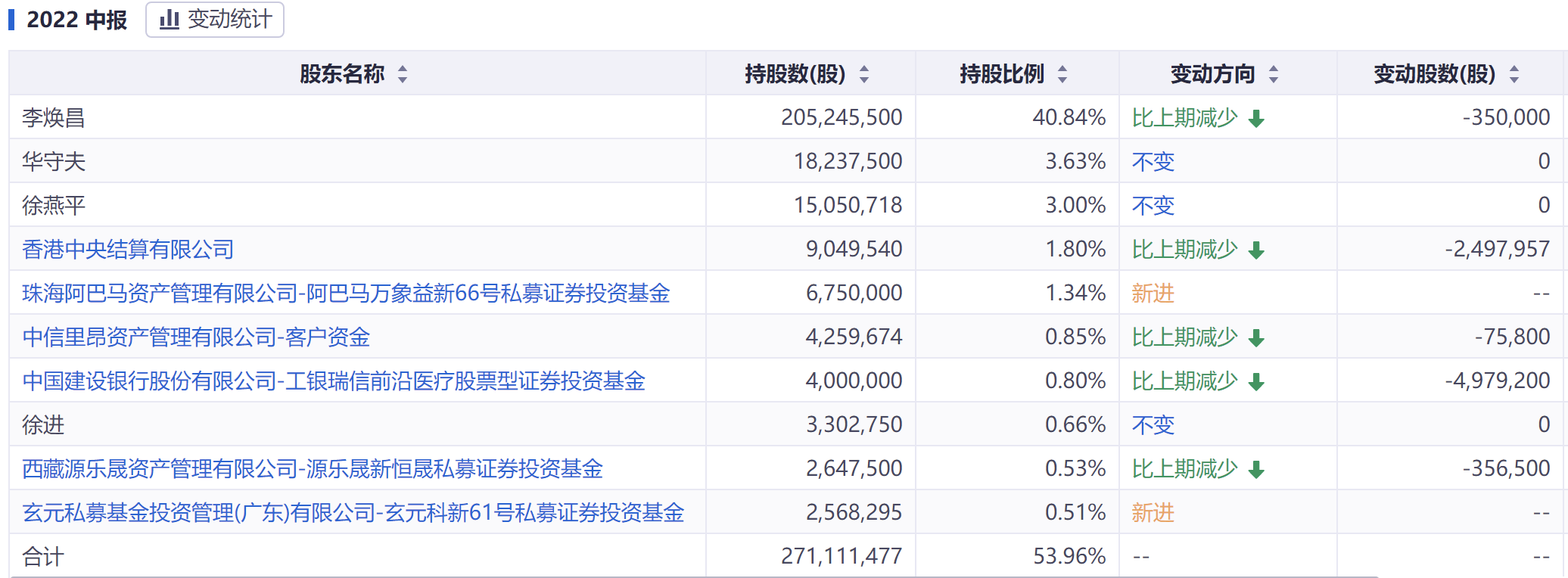Sort by 持股数(股) column arrows
This screenshot has height=578, width=1568.
tap(864, 74)
